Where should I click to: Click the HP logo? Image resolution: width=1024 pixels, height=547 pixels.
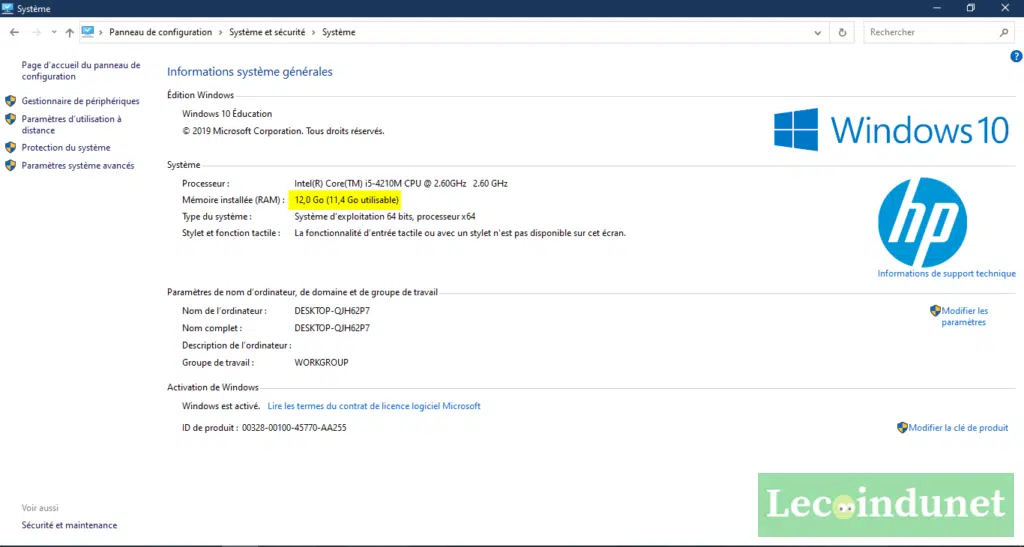coord(922,222)
